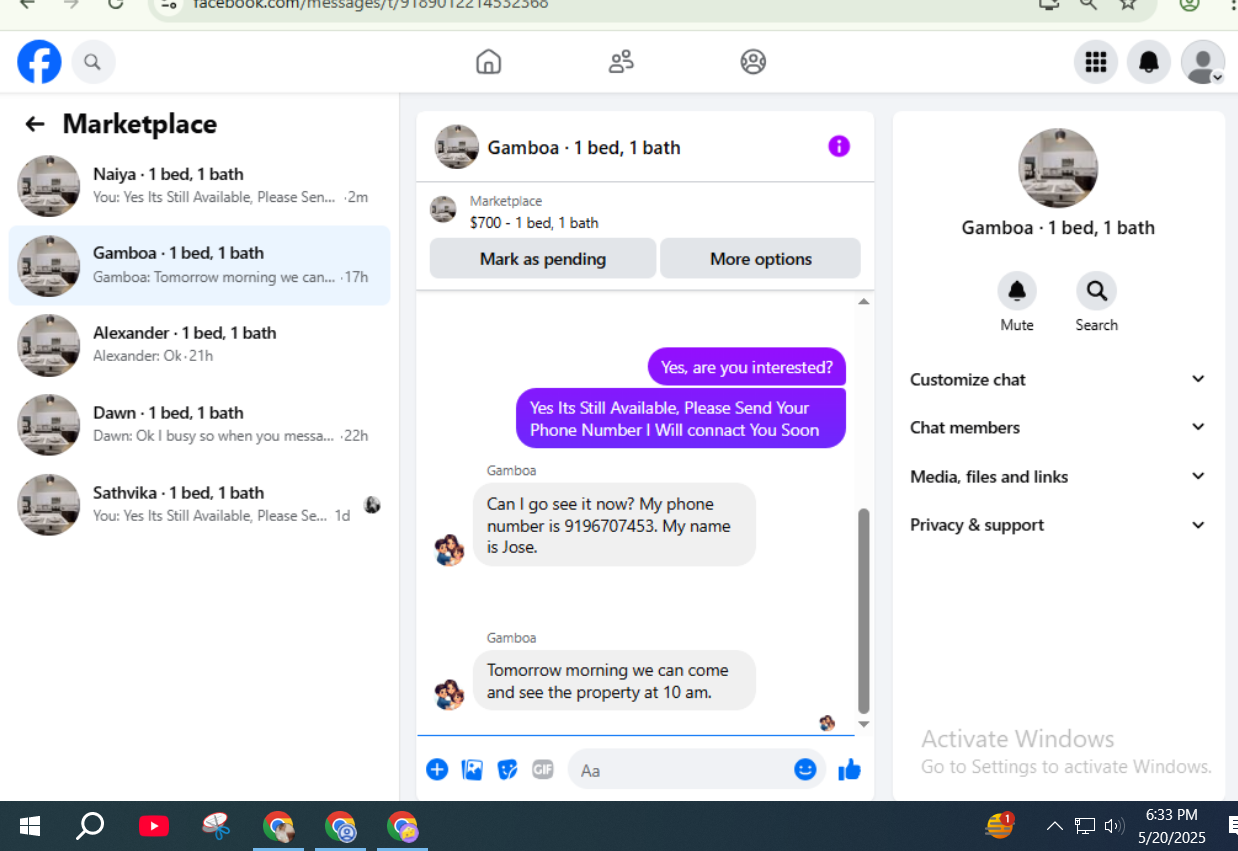Image resolution: width=1238 pixels, height=851 pixels.
Task: Click the More options button
Action: [x=760, y=259]
